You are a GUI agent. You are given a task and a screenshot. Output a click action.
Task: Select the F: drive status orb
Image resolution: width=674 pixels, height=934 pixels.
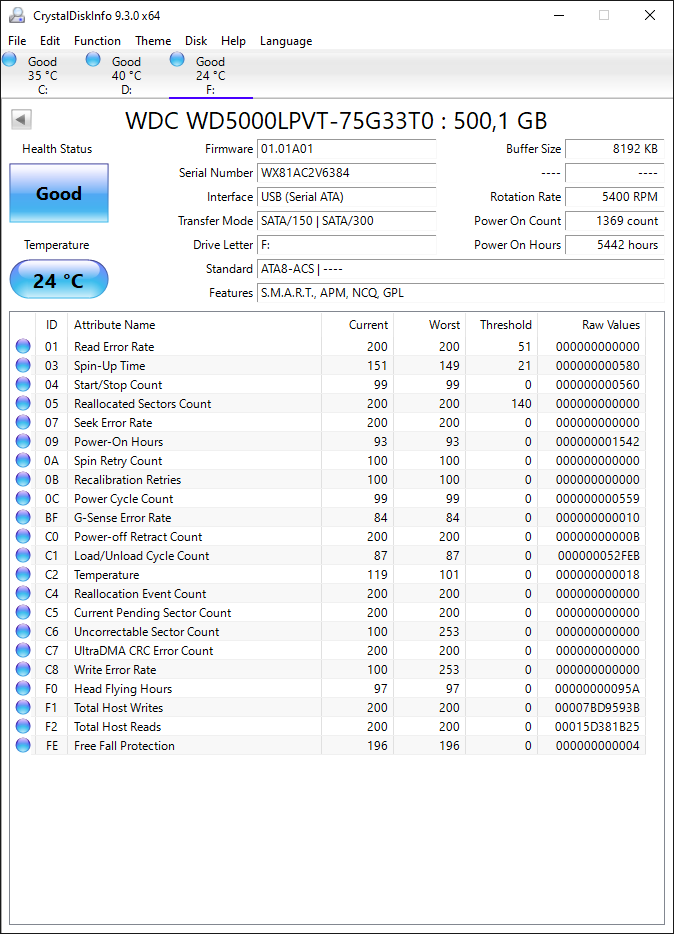tap(177, 59)
